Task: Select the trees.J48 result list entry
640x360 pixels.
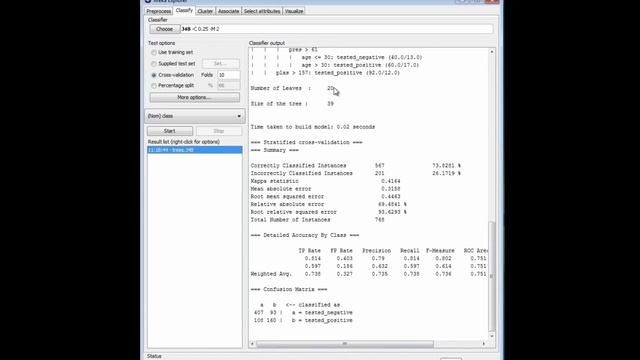Action: (x=195, y=150)
